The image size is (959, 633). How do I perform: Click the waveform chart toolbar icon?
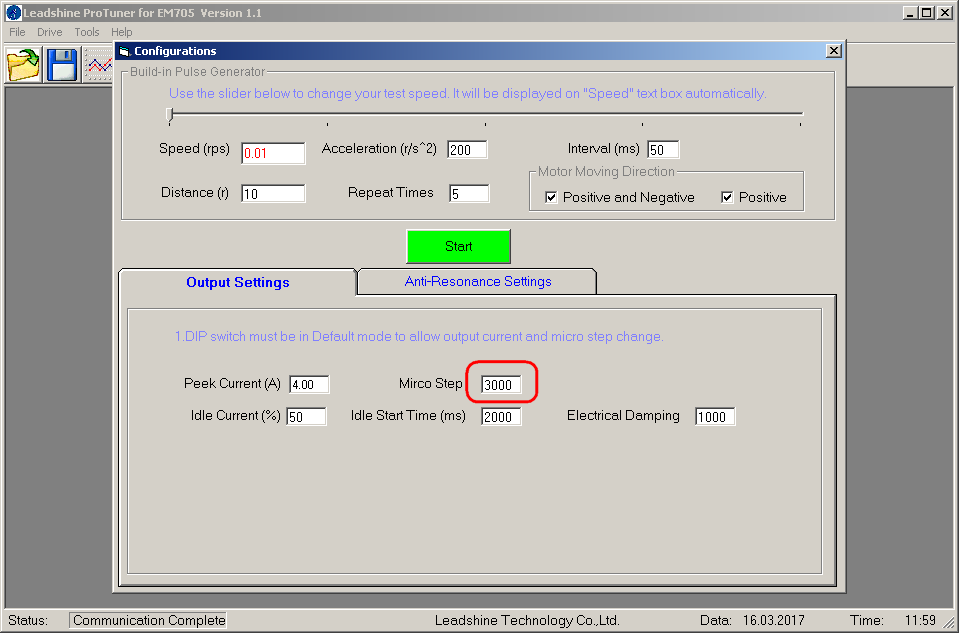98,65
